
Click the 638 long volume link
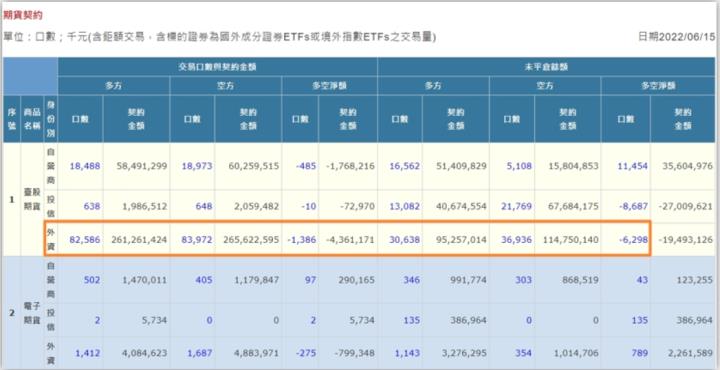pos(92,207)
